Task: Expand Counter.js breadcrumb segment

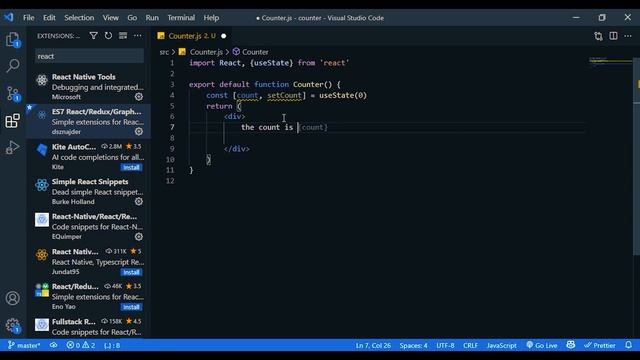Action: tap(206, 52)
